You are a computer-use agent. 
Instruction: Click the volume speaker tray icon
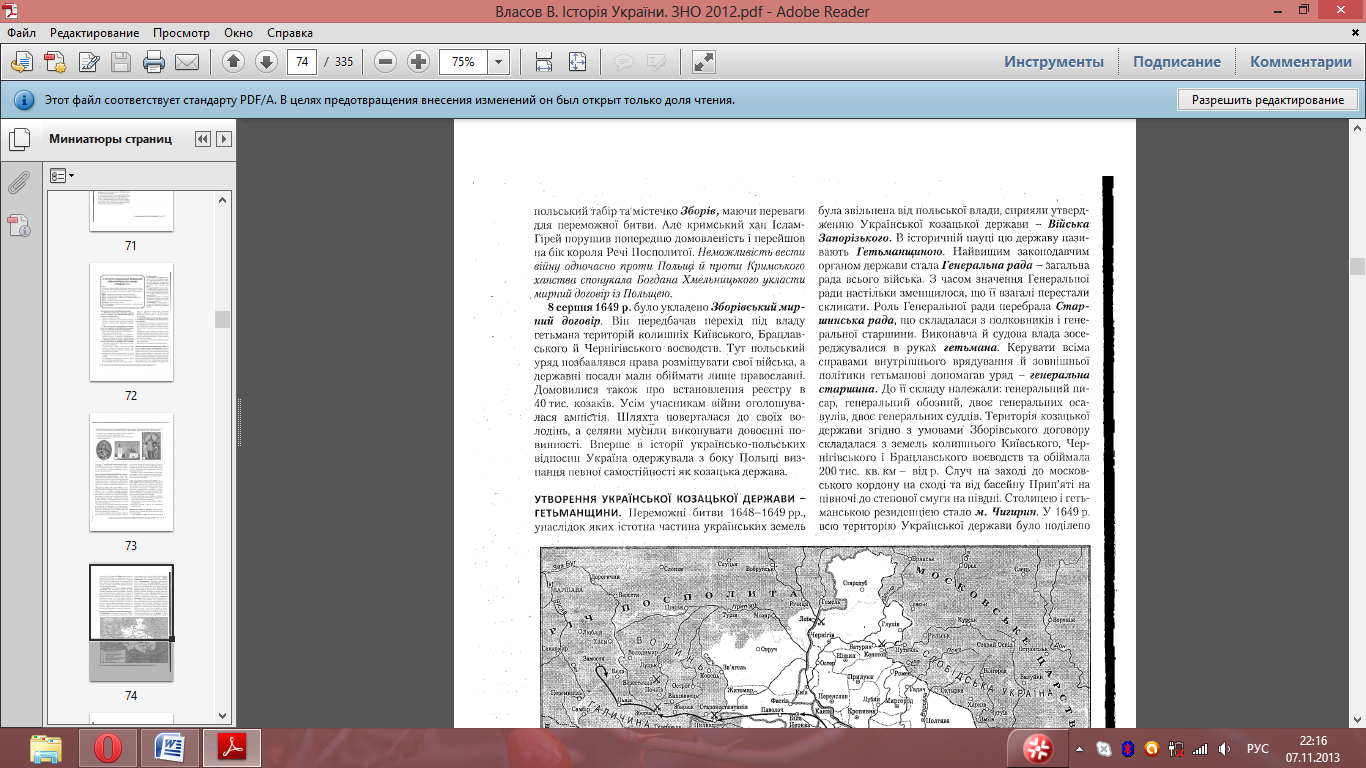pyautogui.click(x=1224, y=748)
